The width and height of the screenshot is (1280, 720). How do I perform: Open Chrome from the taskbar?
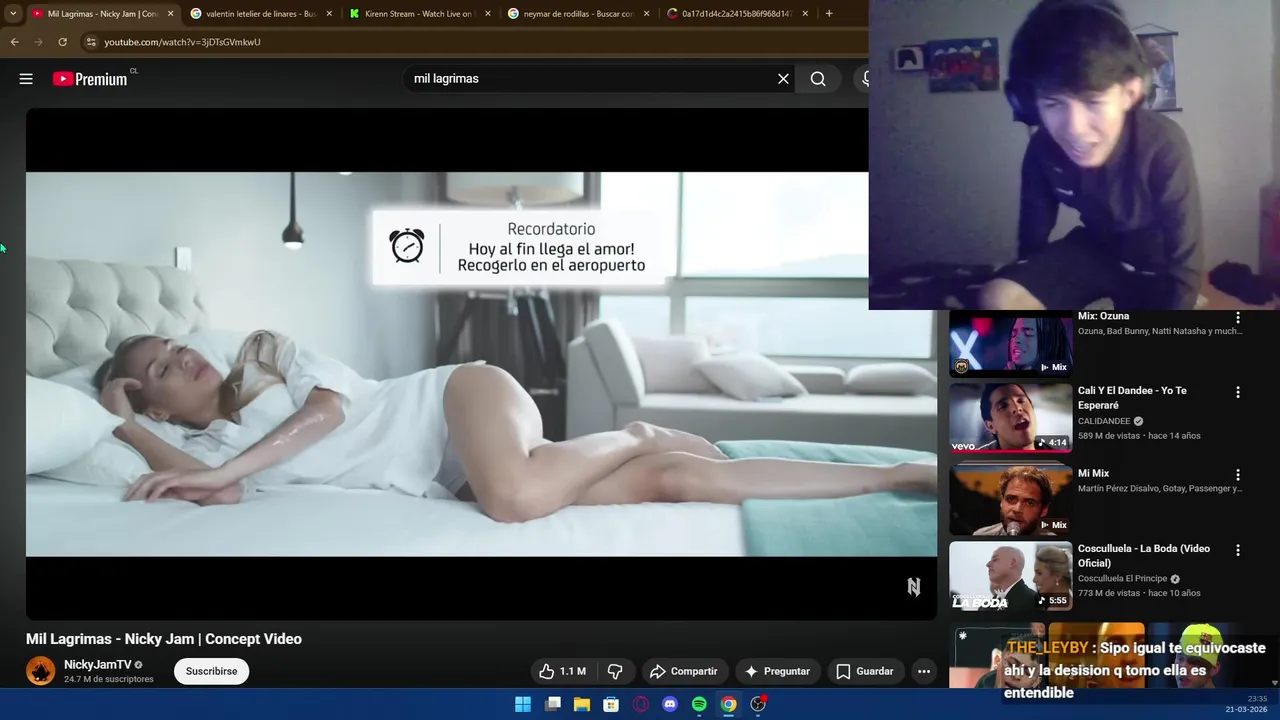[729, 704]
